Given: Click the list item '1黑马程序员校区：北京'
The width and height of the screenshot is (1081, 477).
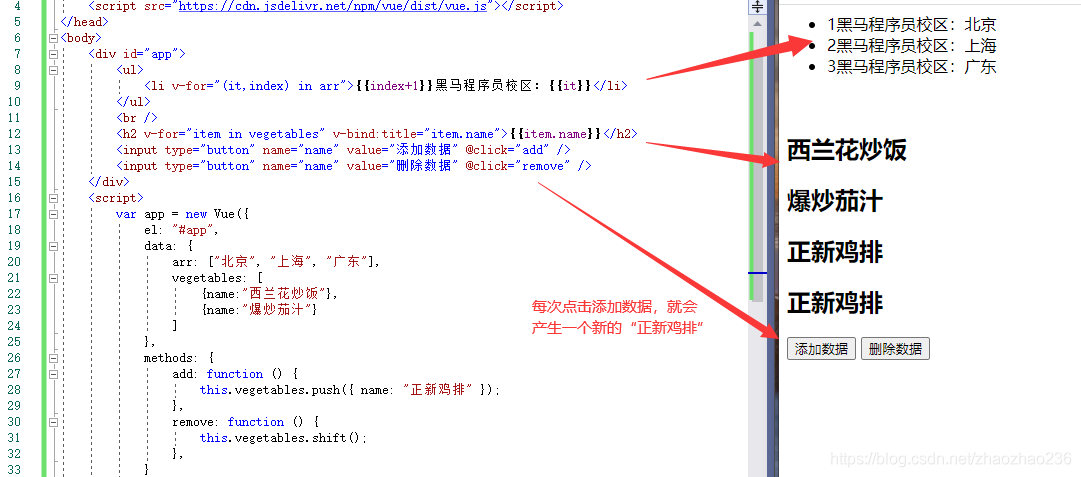Looking at the screenshot, I should click(912, 26).
